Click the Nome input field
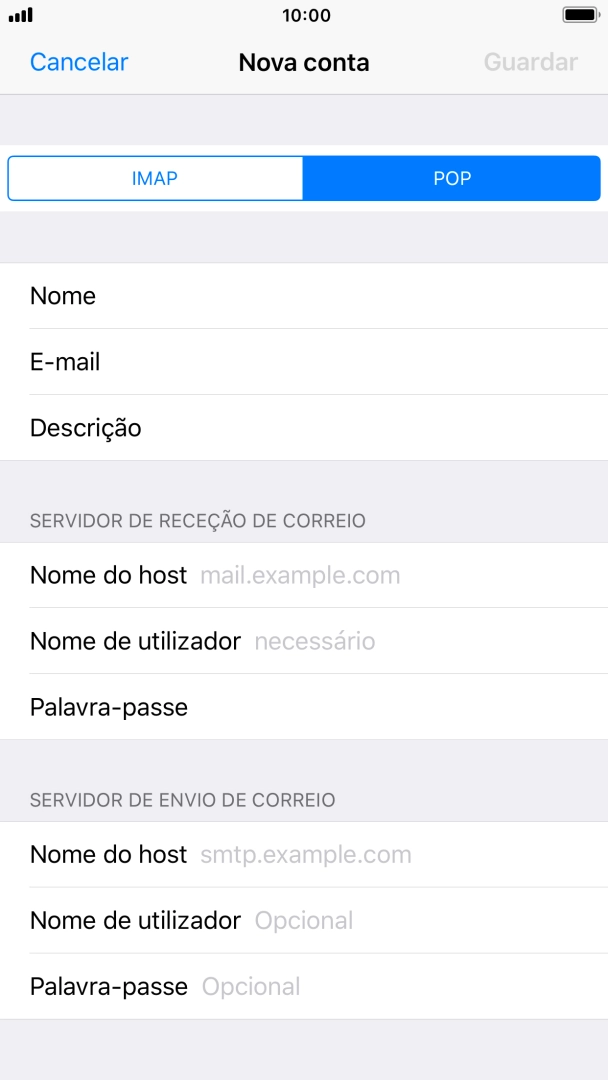The width and height of the screenshot is (608, 1080). (x=304, y=296)
